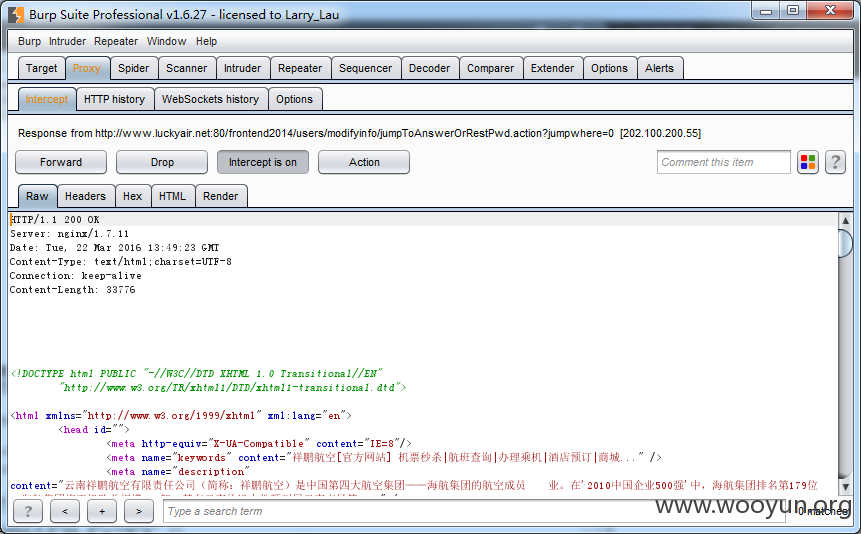The image size is (861, 534).
Task: Click the vertical scrollbar thumb
Action: (x=846, y=243)
